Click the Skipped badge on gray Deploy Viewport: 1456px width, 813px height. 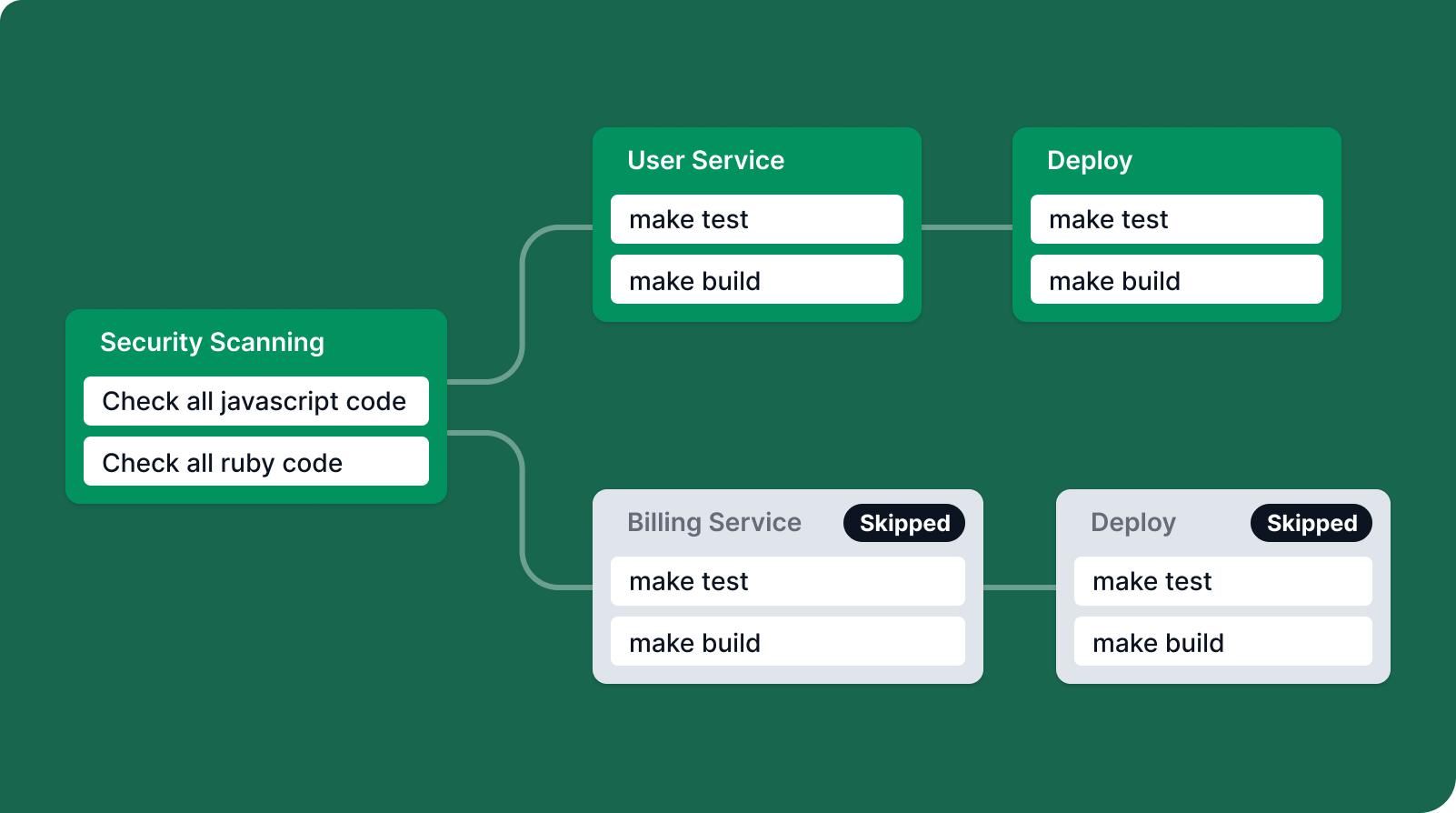pos(1311,523)
